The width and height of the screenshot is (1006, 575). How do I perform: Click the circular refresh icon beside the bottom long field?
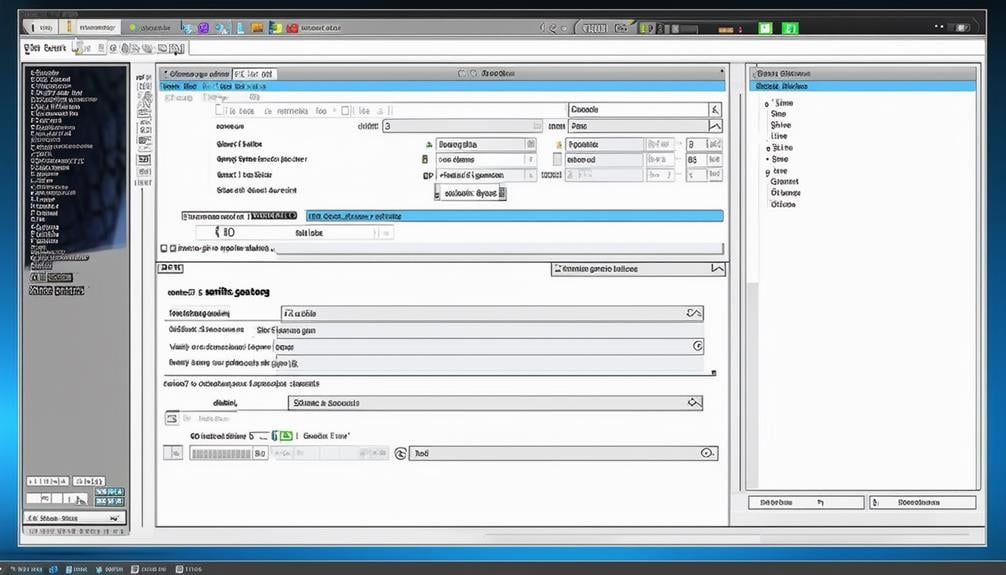tap(400, 454)
